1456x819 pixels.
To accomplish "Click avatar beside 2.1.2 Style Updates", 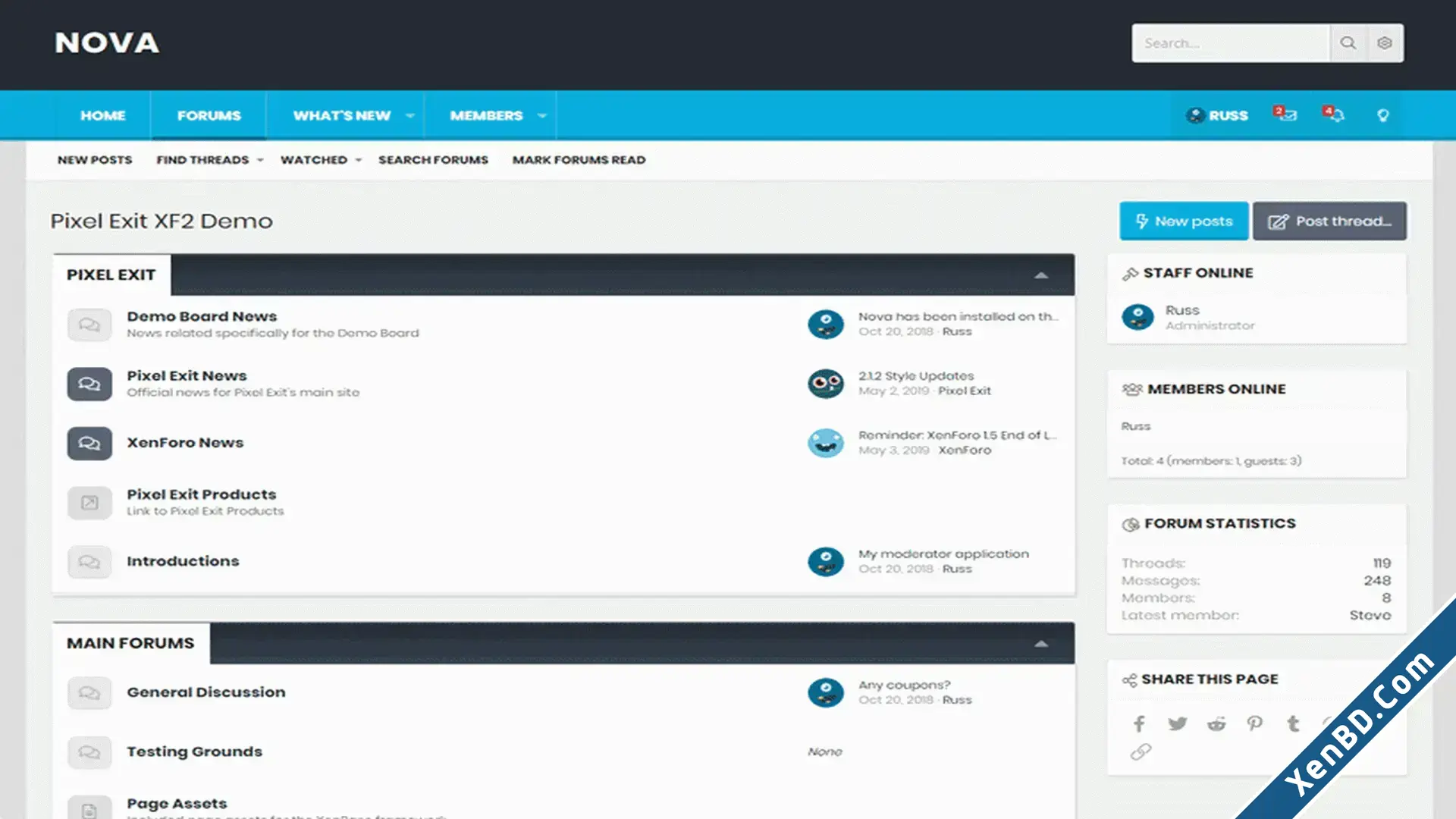I will (x=826, y=384).
